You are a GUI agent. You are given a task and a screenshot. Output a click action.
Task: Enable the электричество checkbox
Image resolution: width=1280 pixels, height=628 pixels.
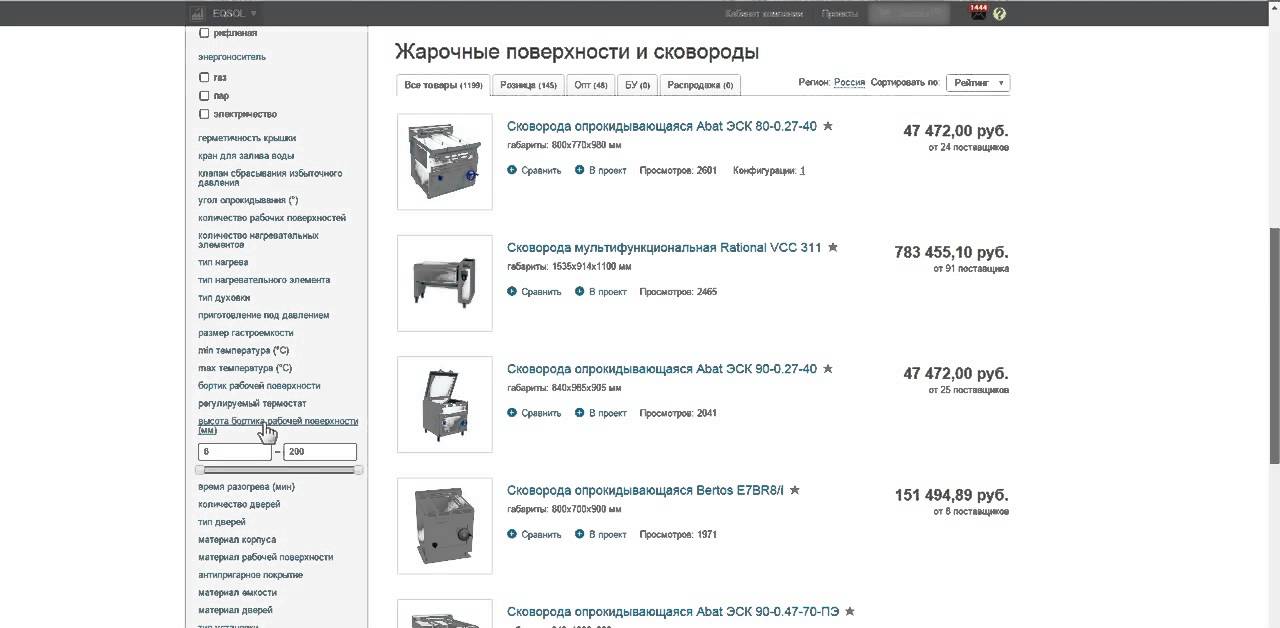[205, 114]
